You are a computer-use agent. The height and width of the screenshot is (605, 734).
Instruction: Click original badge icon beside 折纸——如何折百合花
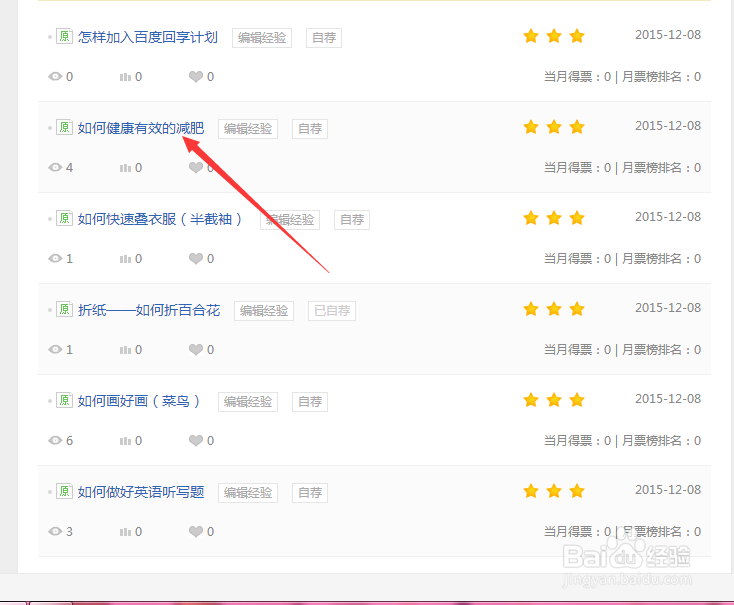pyautogui.click(x=64, y=309)
